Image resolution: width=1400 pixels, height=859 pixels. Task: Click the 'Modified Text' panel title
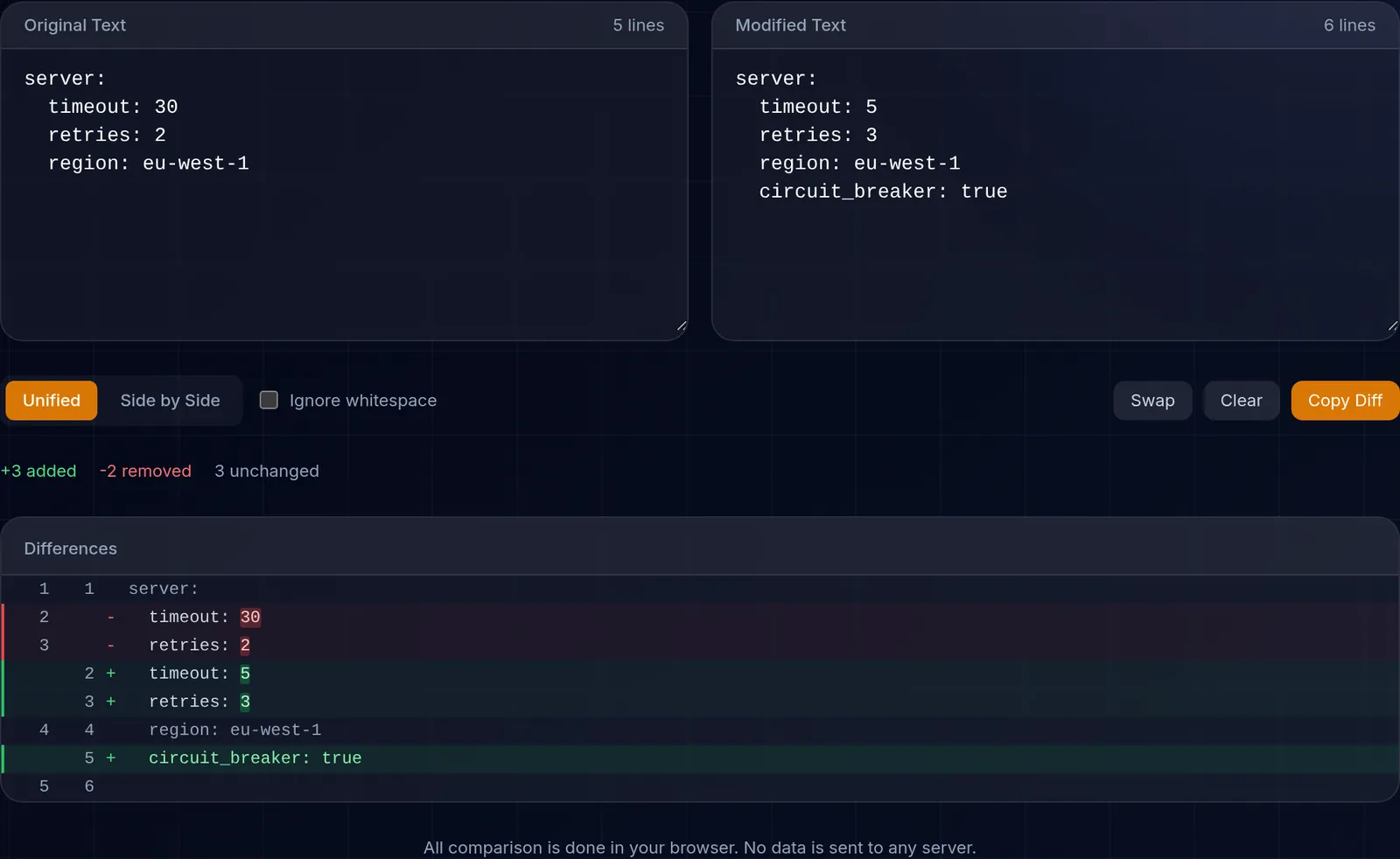790,25
